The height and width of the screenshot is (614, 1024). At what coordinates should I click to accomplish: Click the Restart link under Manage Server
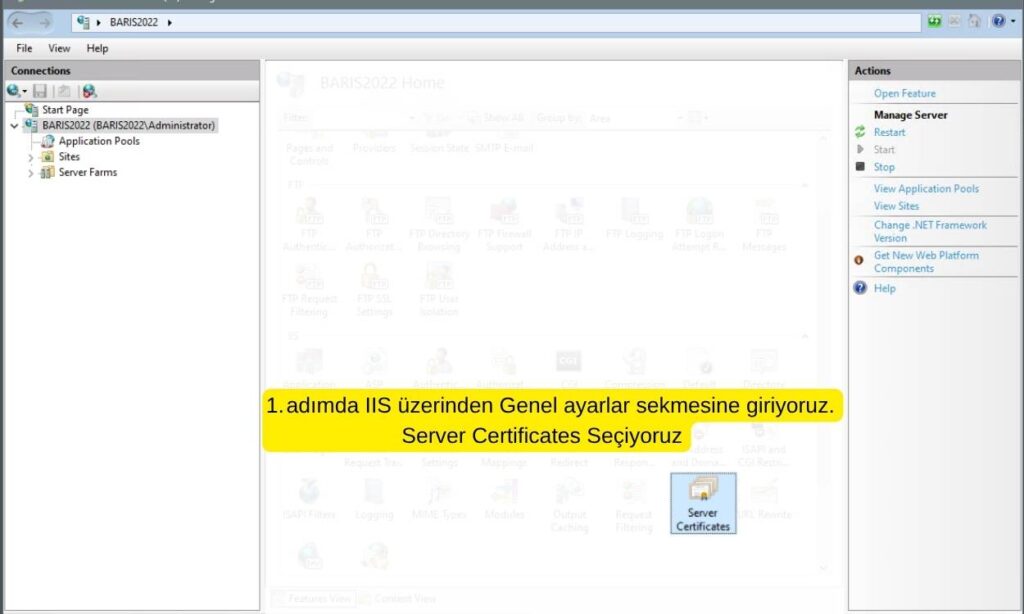(x=889, y=132)
